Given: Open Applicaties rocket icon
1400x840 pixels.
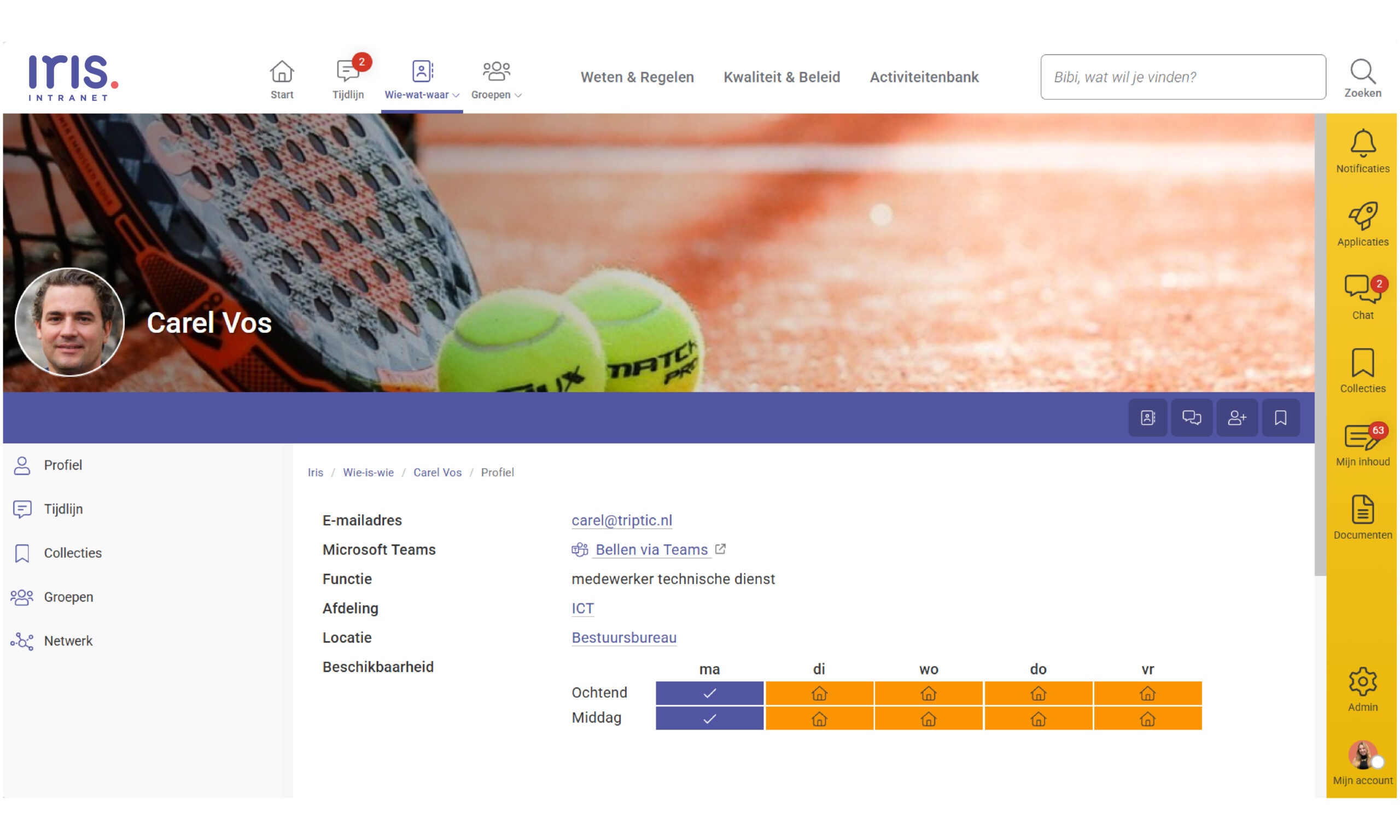Looking at the screenshot, I should click(x=1363, y=215).
